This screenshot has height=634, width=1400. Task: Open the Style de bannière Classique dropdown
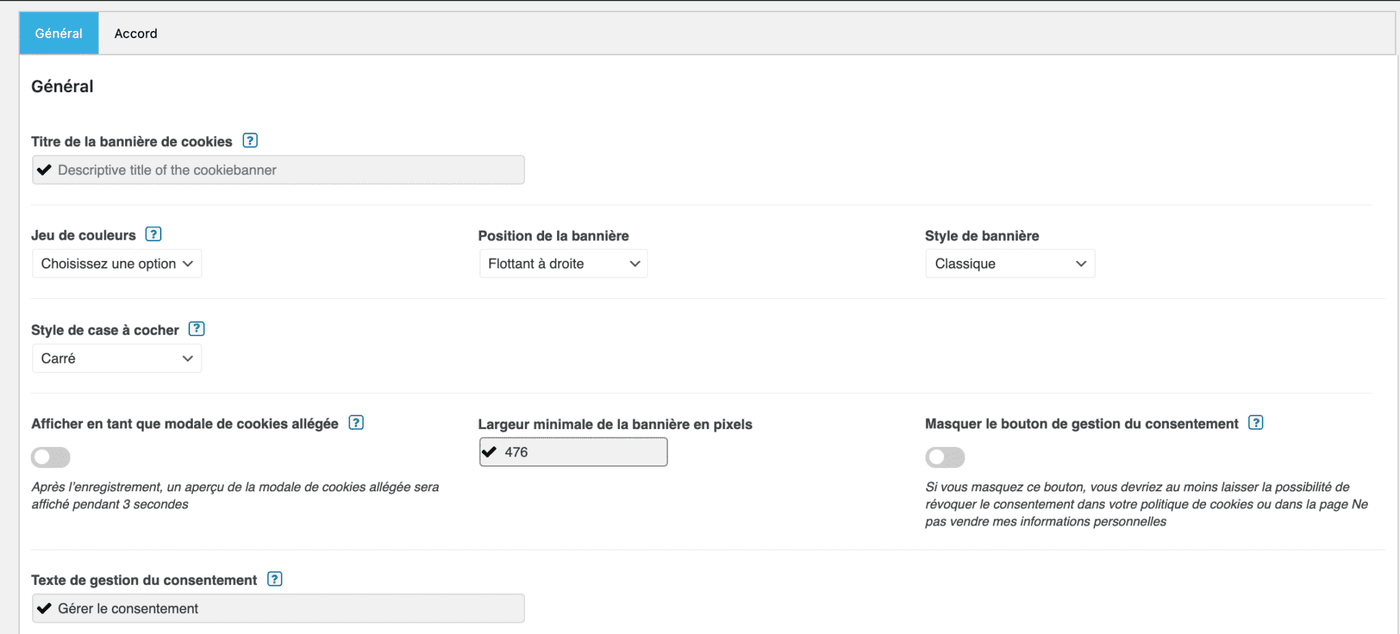click(x=1010, y=264)
